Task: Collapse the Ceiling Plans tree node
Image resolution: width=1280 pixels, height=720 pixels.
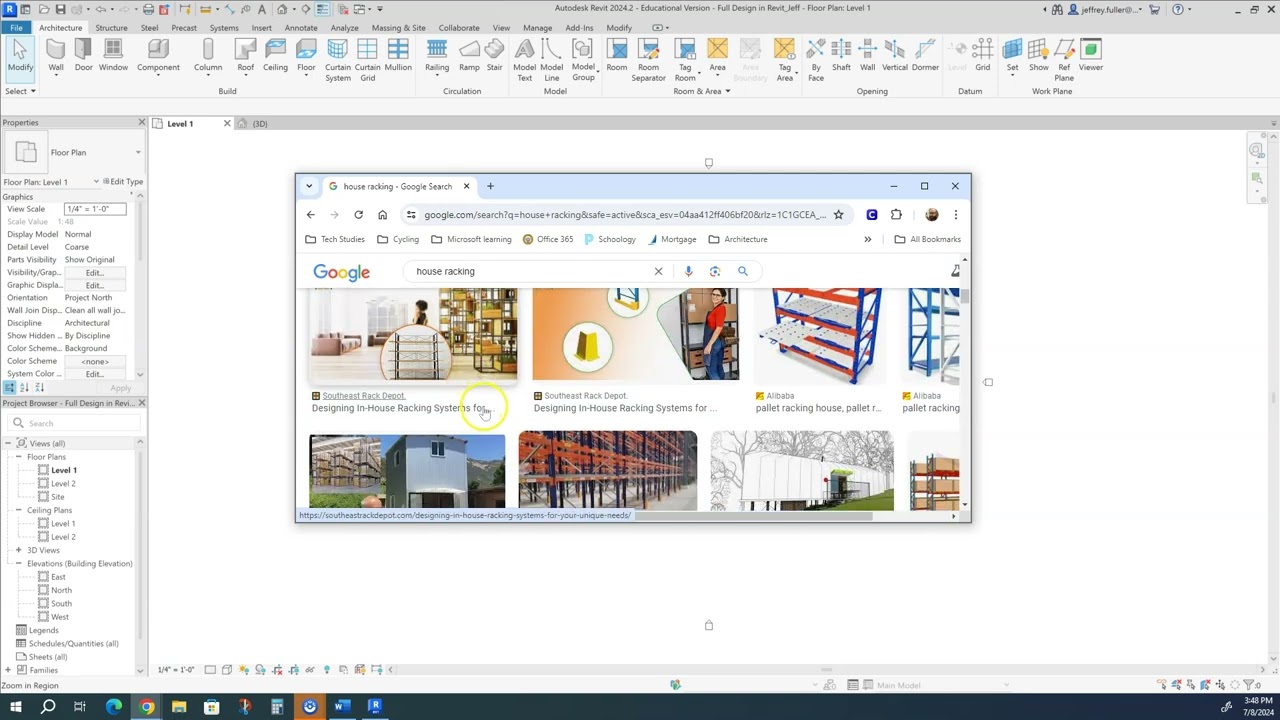Action: [18, 510]
